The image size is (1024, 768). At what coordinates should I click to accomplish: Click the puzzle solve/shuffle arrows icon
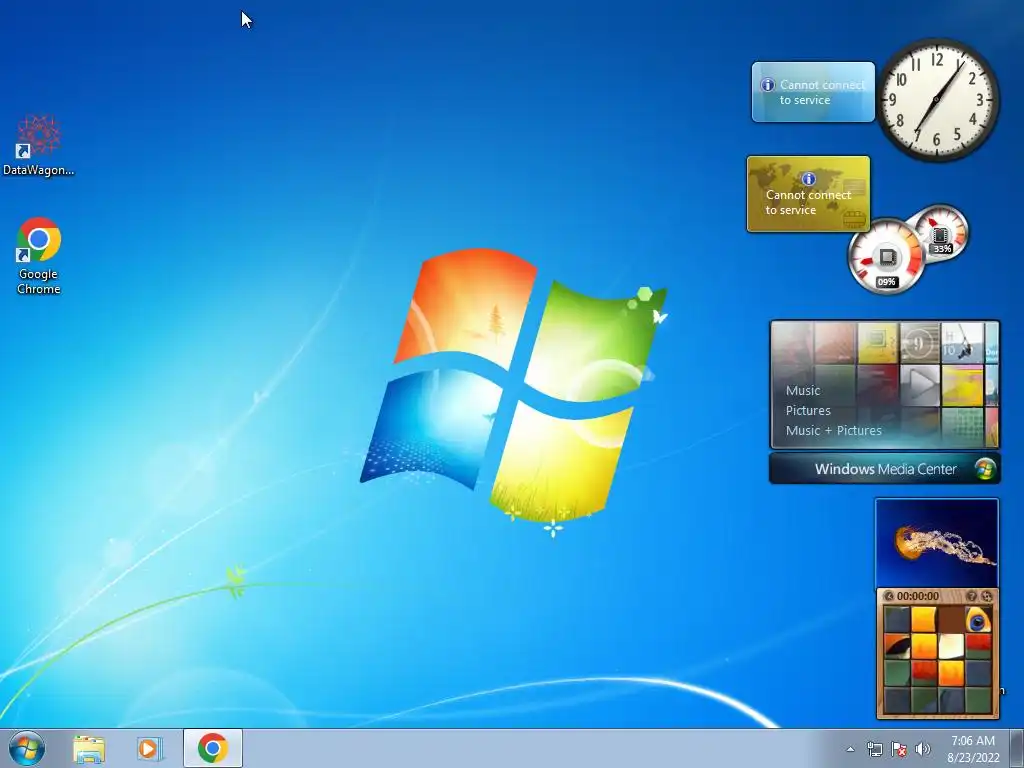coord(986,596)
